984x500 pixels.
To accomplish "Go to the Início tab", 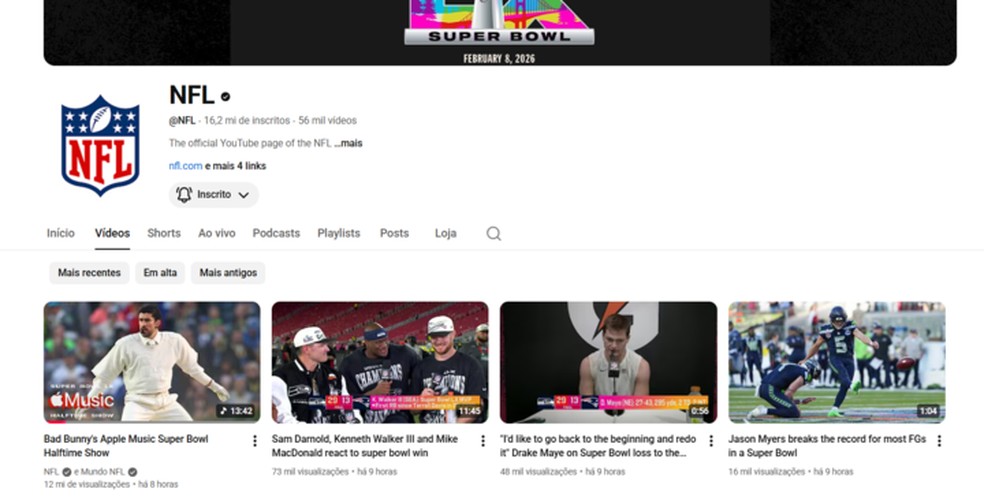I will [61, 233].
